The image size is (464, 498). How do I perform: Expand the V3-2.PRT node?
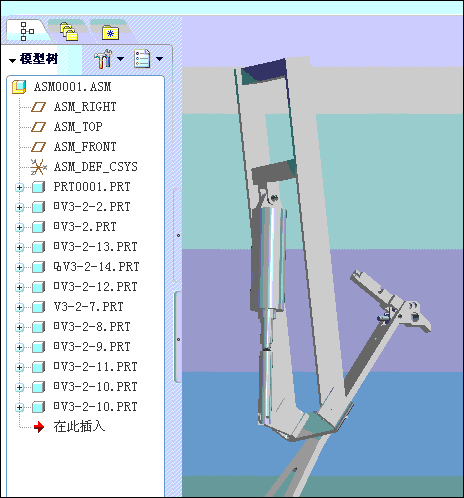(x=19, y=228)
